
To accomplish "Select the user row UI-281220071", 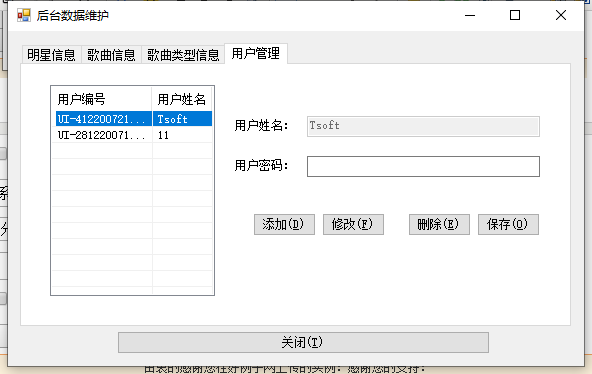I will coord(134,135).
